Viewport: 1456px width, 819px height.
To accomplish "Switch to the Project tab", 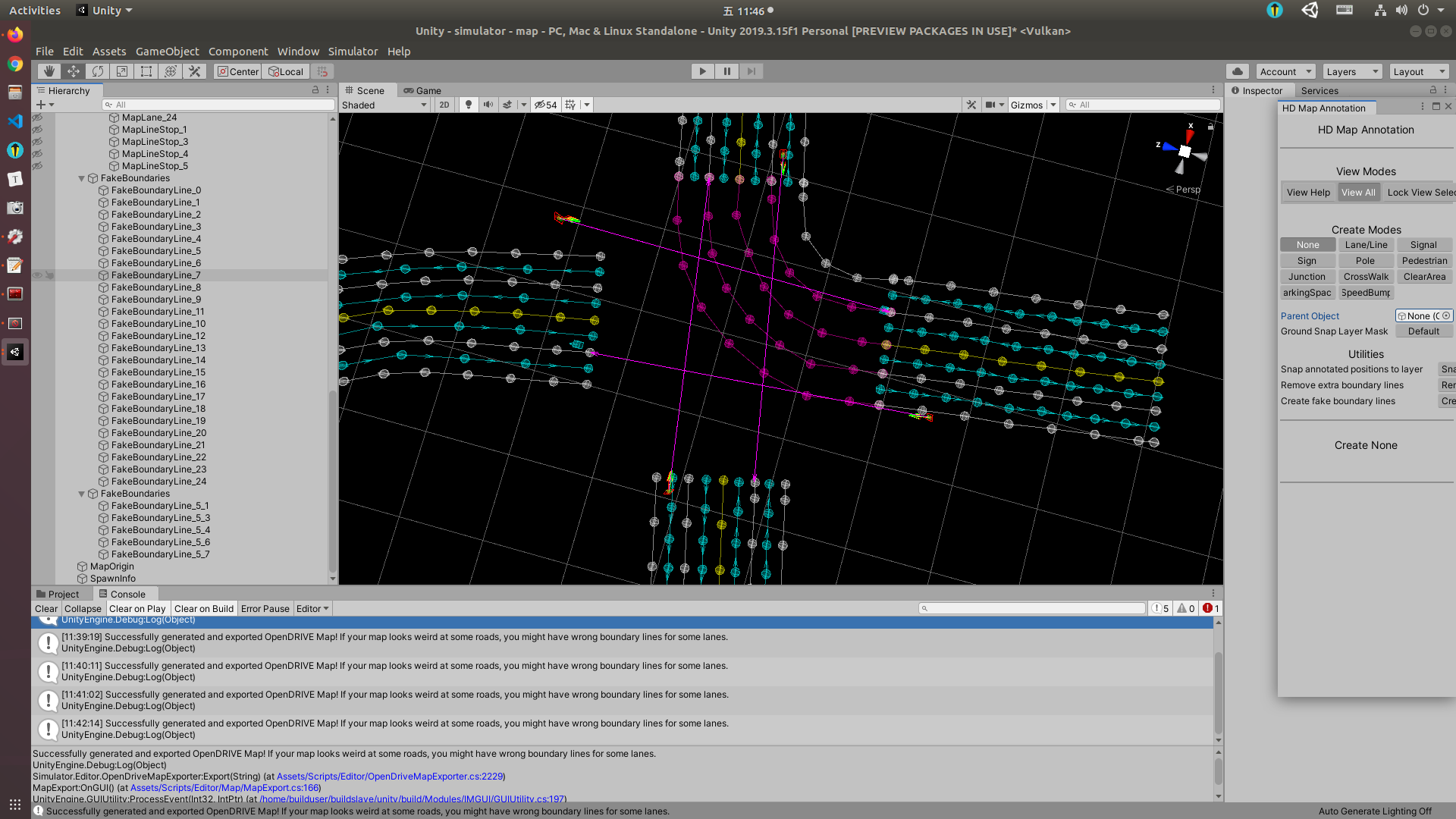I will point(57,594).
